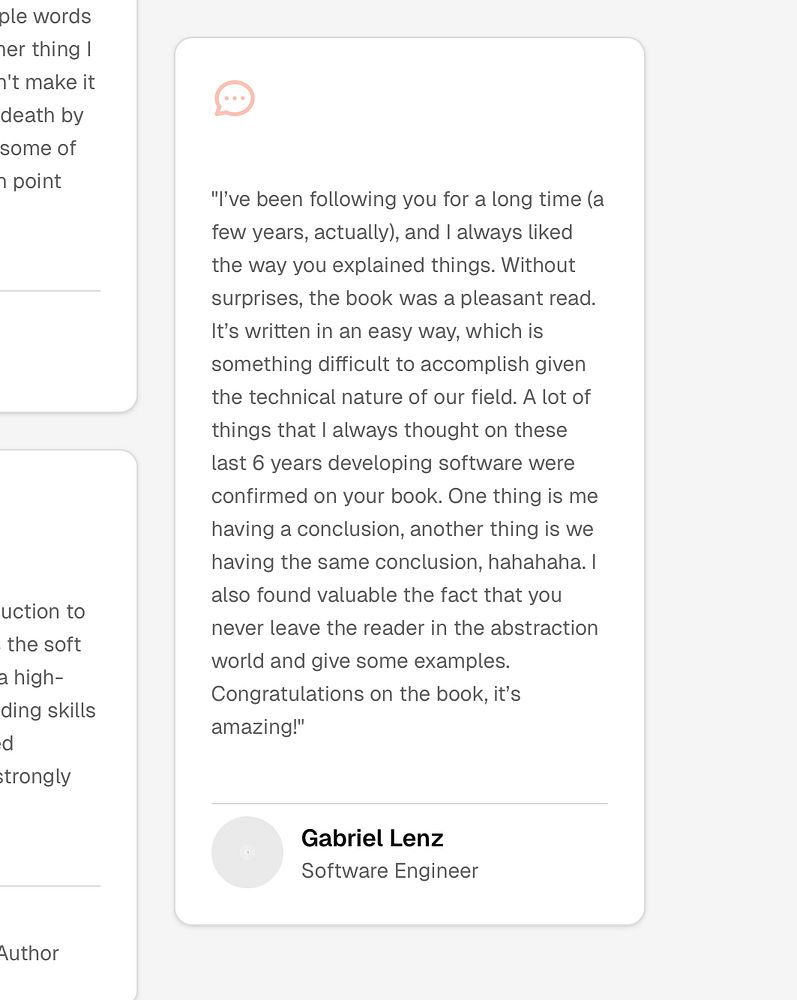This screenshot has height=1000, width=797.
Task: Click the "a high-" text in left card
Action: [x=31, y=677]
